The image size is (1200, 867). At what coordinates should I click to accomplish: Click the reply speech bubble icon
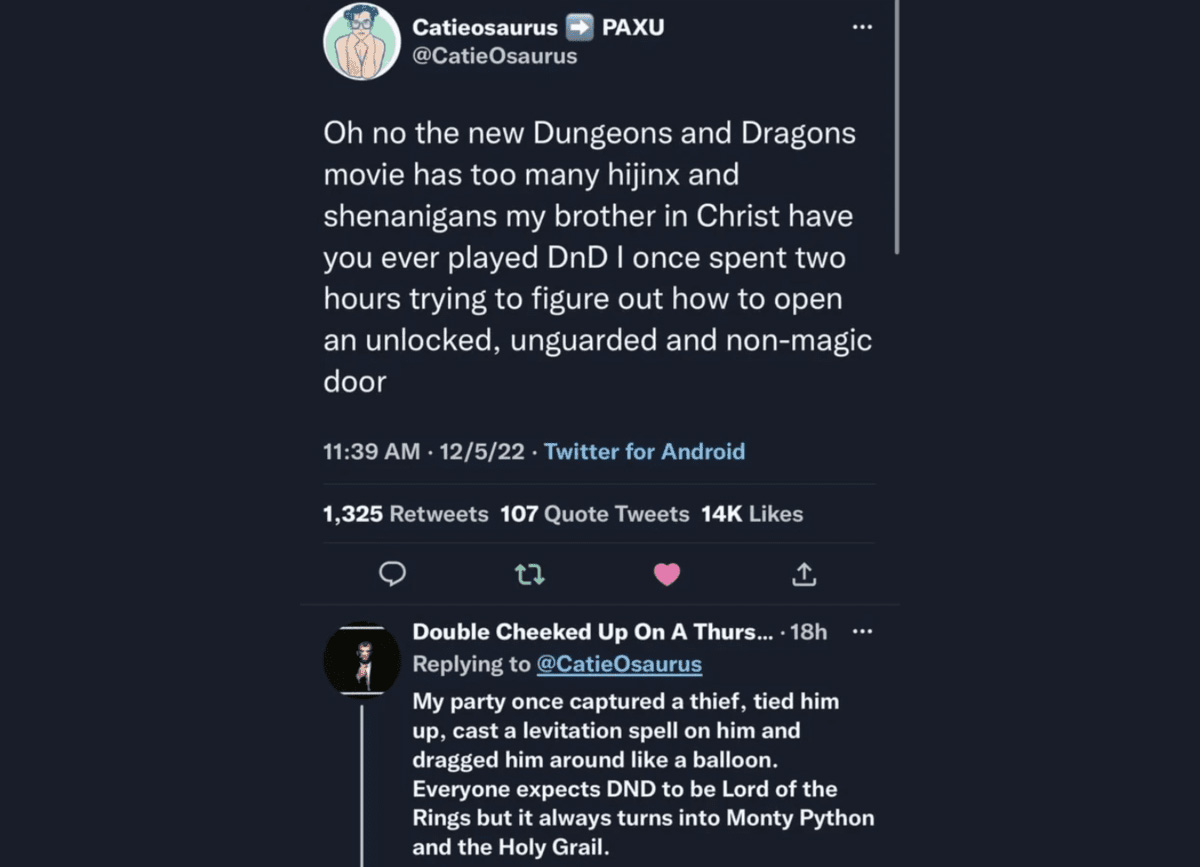[393, 573]
